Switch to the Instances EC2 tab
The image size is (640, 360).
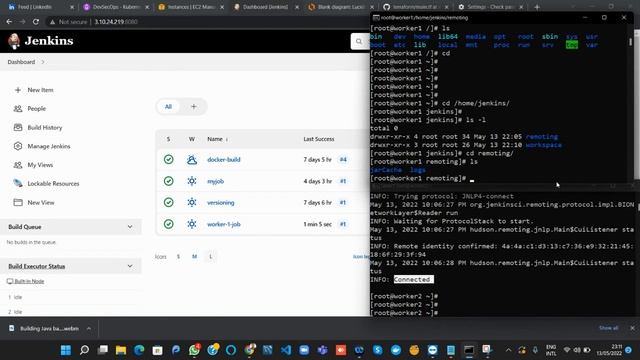click(190, 7)
